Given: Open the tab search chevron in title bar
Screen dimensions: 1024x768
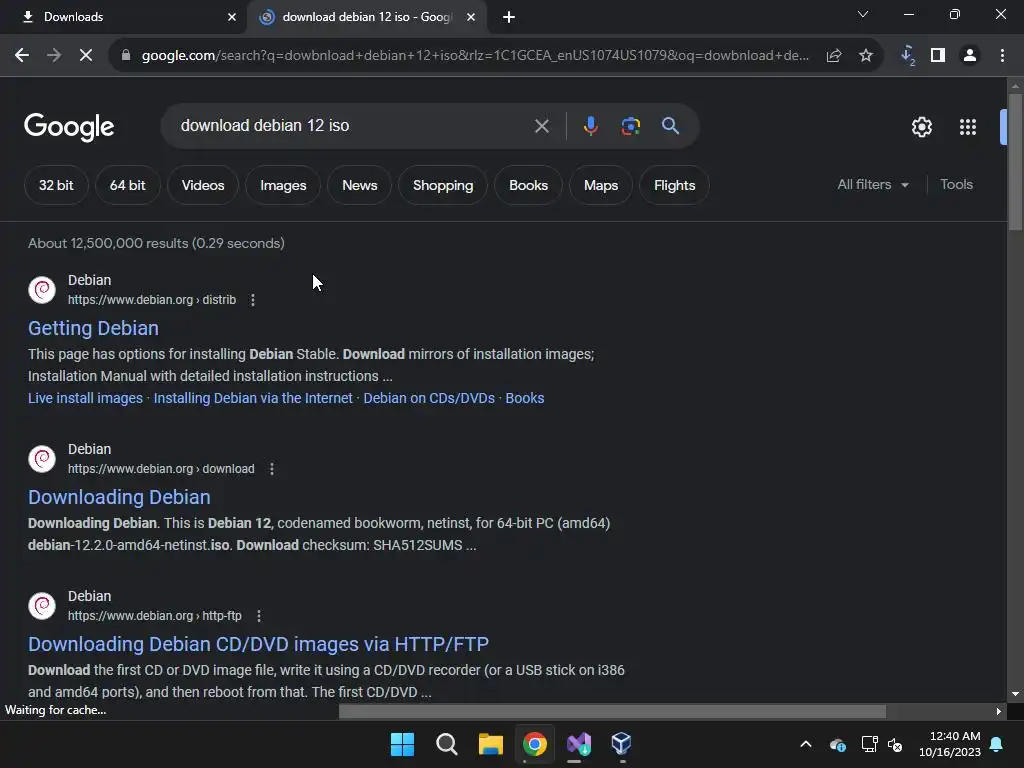Looking at the screenshot, I should [x=863, y=14].
